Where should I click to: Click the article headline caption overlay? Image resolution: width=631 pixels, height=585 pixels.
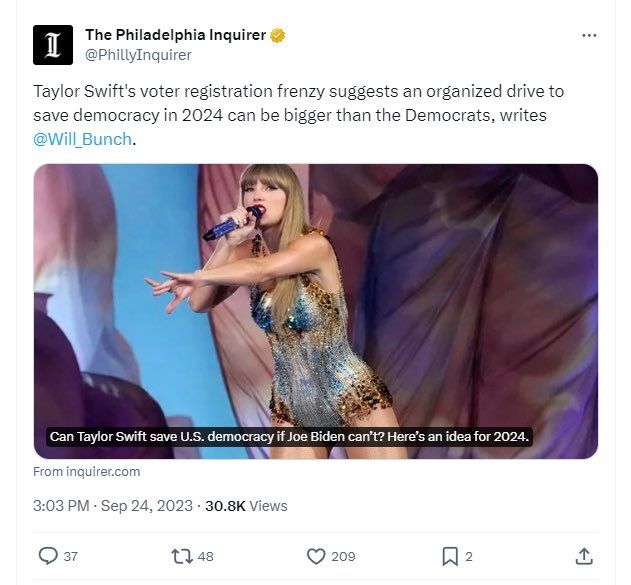pos(289,438)
